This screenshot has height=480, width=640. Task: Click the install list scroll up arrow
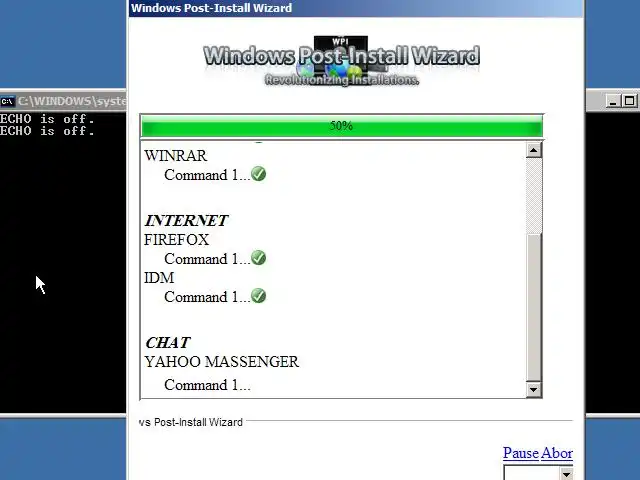pyautogui.click(x=533, y=150)
